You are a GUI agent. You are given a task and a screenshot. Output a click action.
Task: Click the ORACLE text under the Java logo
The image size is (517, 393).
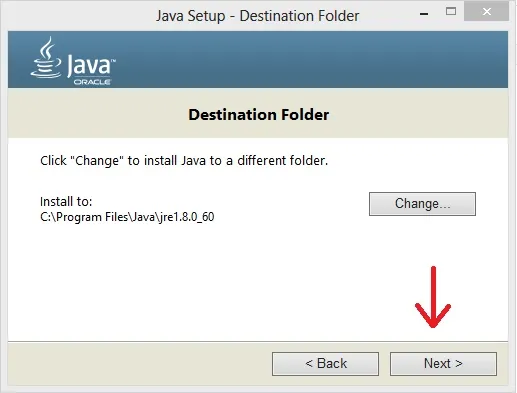pyautogui.click(x=92, y=82)
